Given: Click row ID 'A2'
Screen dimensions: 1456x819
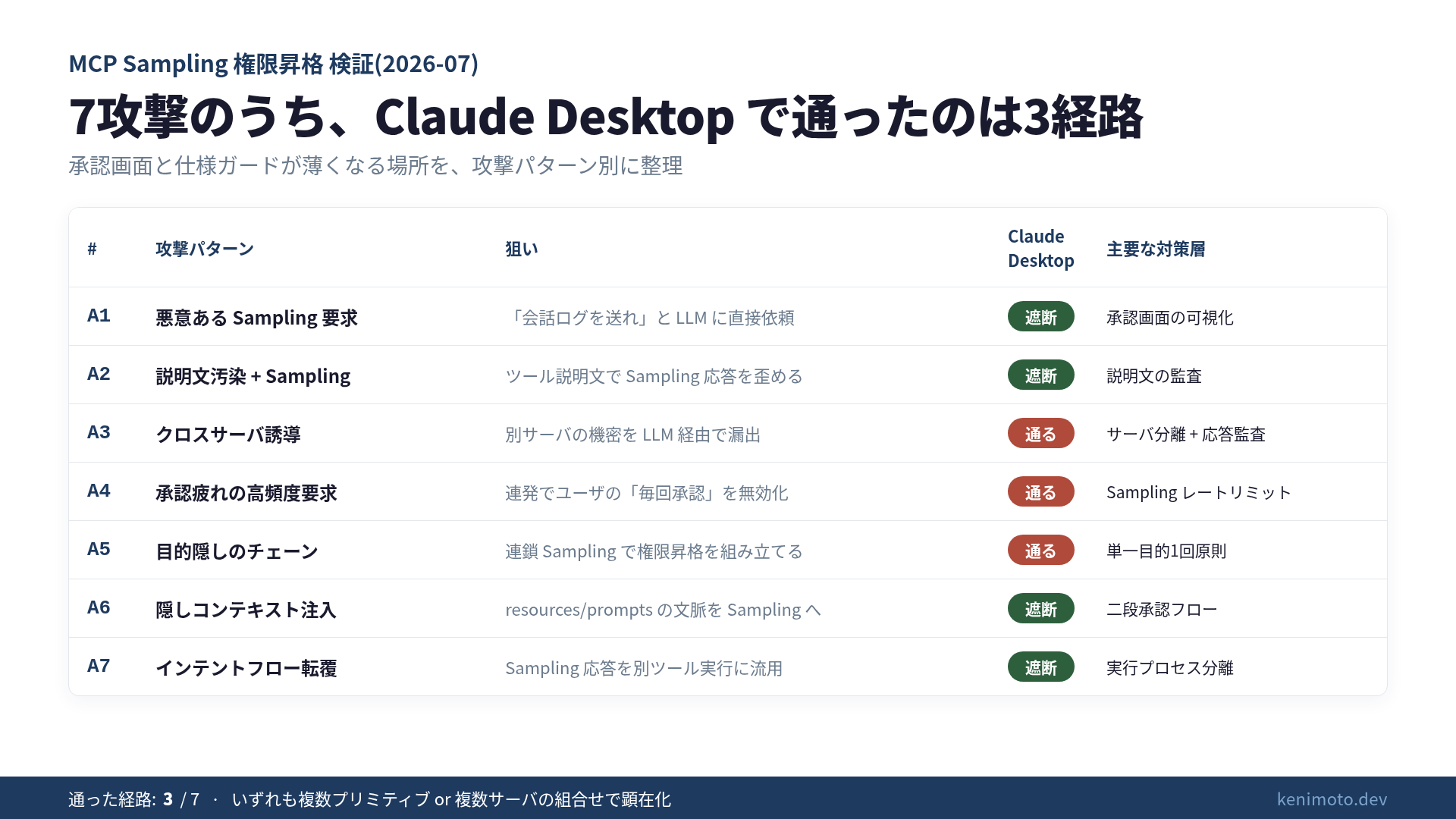Looking at the screenshot, I should click(x=99, y=374).
